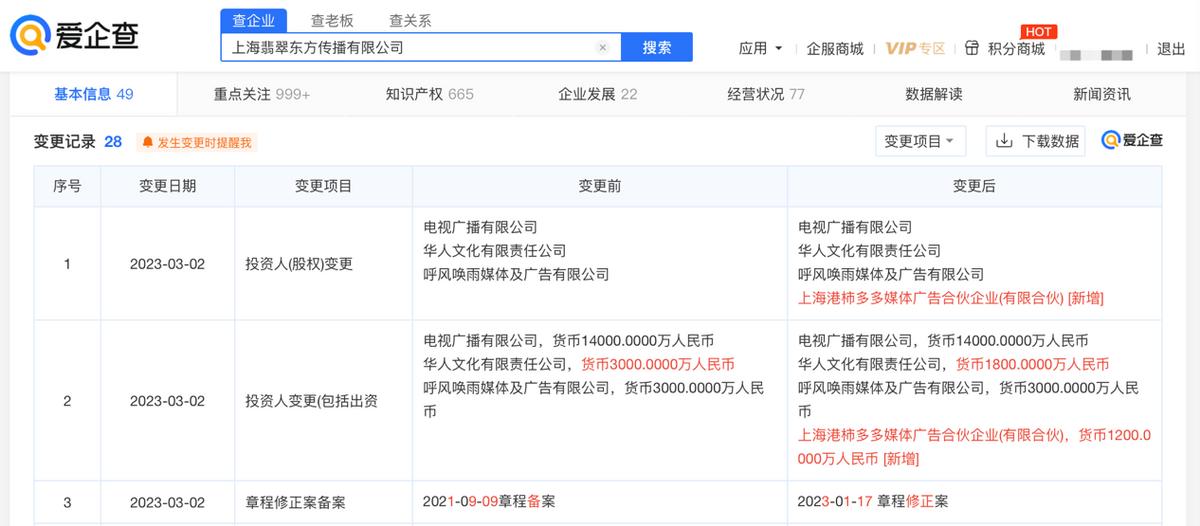Click the 变更日期 column header
The width and height of the screenshot is (1200, 526).
(167, 186)
